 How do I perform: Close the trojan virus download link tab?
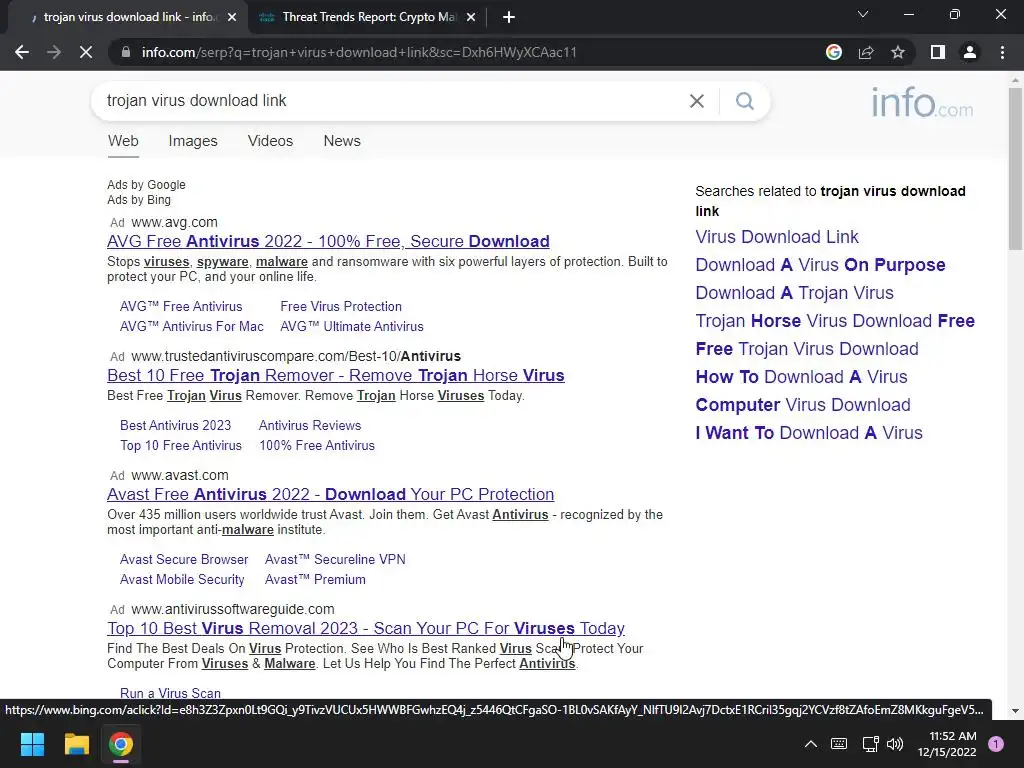pos(232,17)
